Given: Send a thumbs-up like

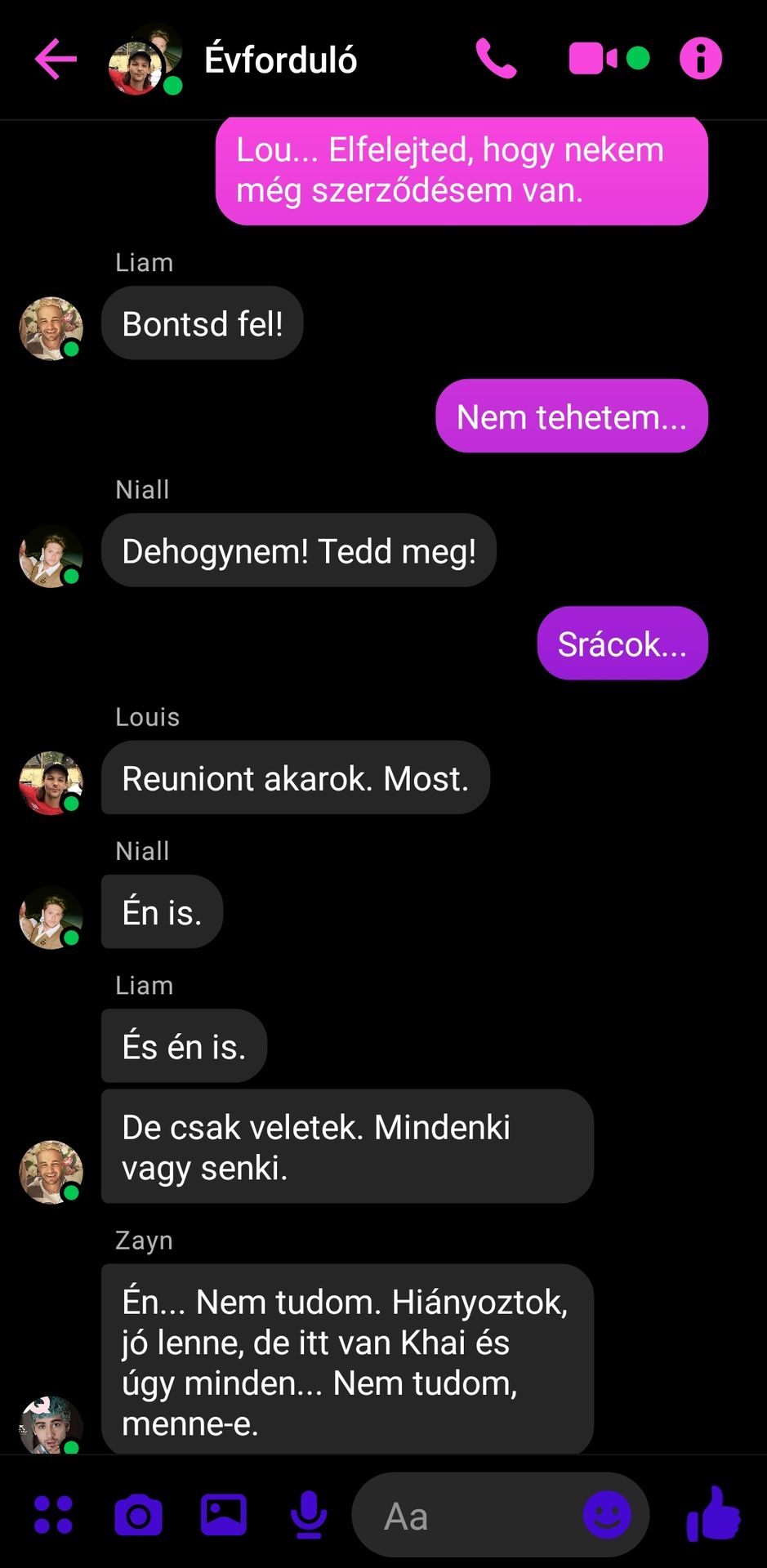Looking at the screenshot, I should 714,1513.
